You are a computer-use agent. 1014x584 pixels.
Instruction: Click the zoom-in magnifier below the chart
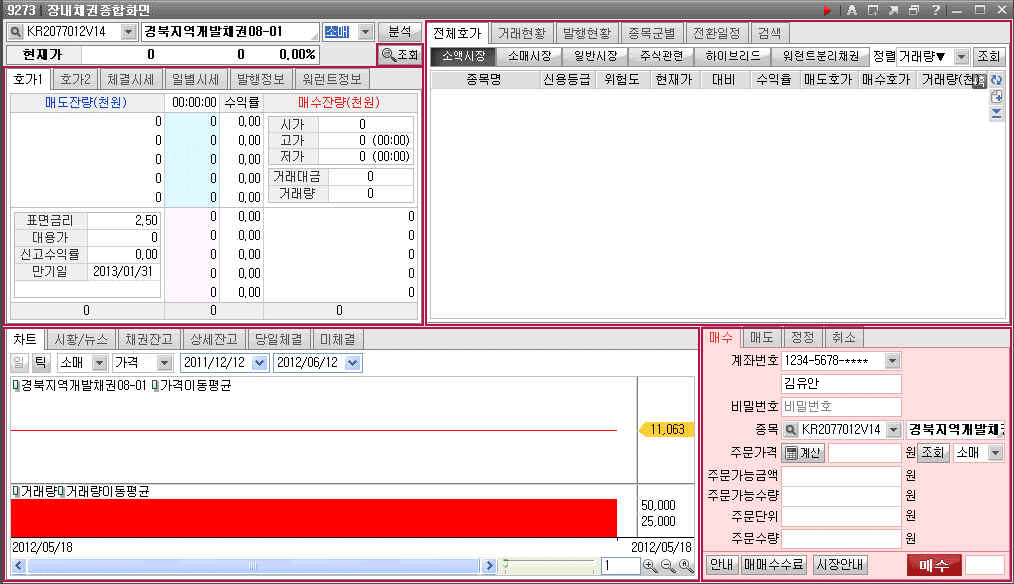650,566
